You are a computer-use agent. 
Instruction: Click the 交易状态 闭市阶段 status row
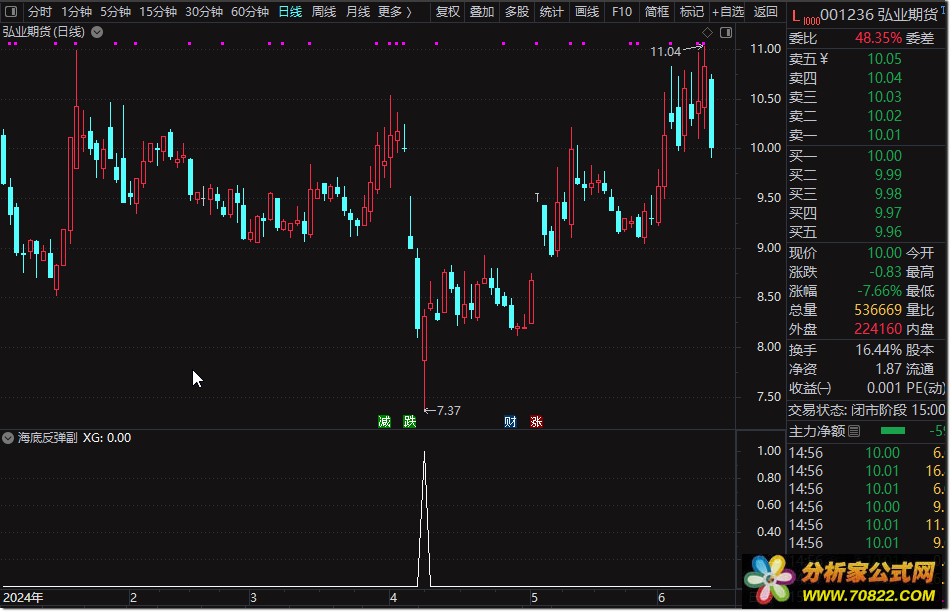866,410
